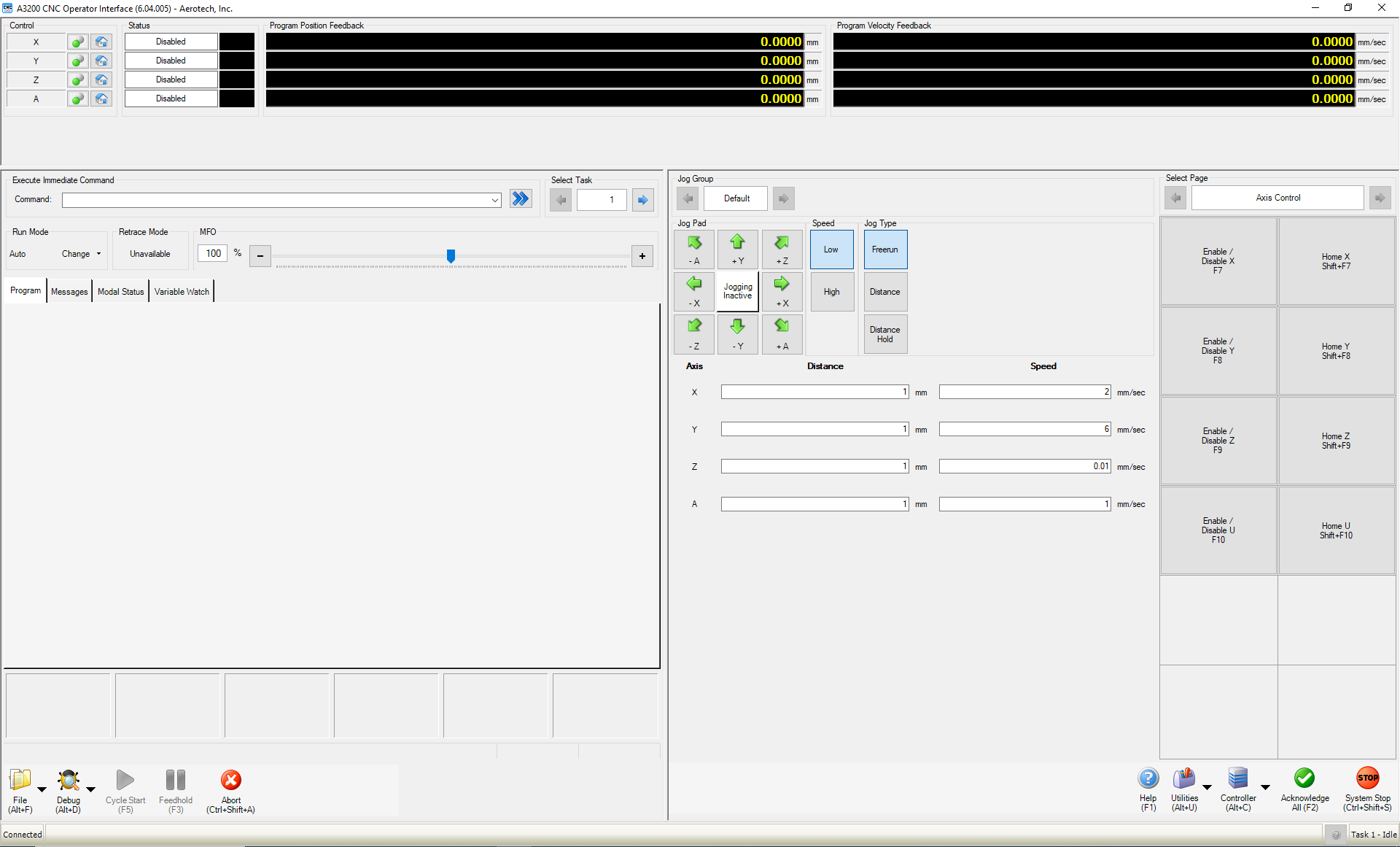Select Low jog speed
The image size is (1400, 847).
tap(832, 250)
